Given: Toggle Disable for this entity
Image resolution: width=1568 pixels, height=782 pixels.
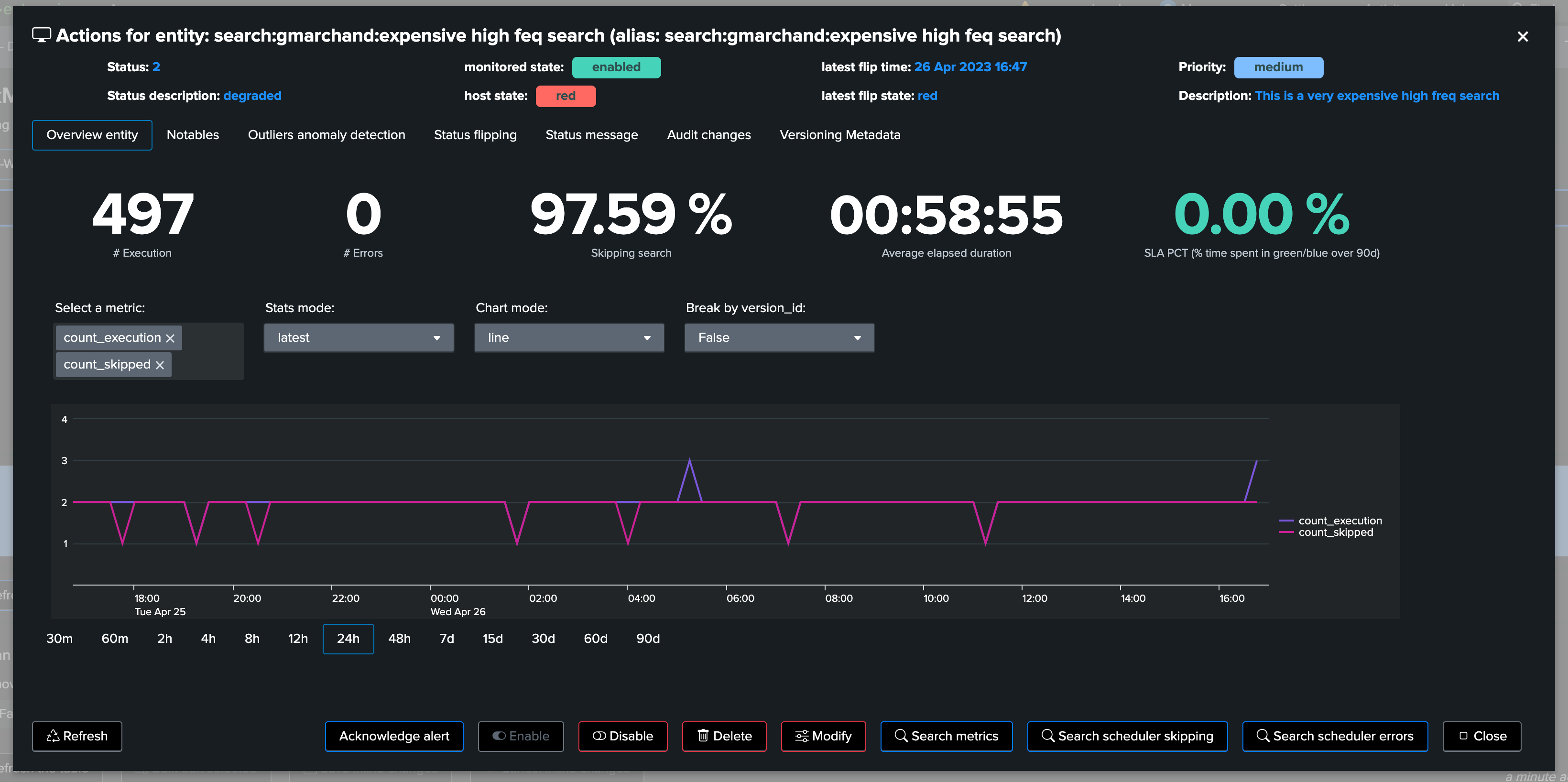Looking at the screenshot, I should (x=623, y=737).
